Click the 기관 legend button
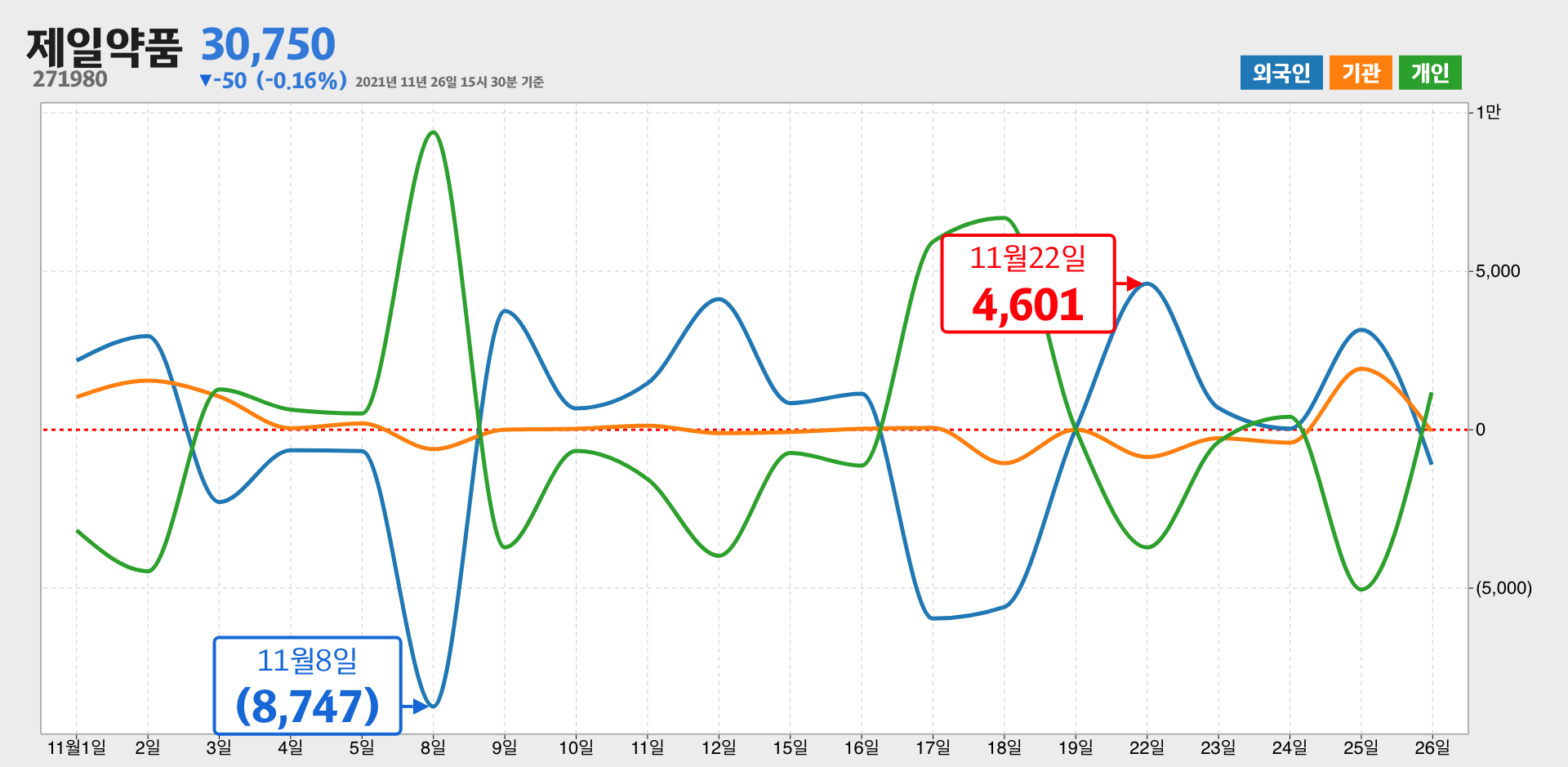Viewport: 1568px width, 767px height. [1361, 73]
